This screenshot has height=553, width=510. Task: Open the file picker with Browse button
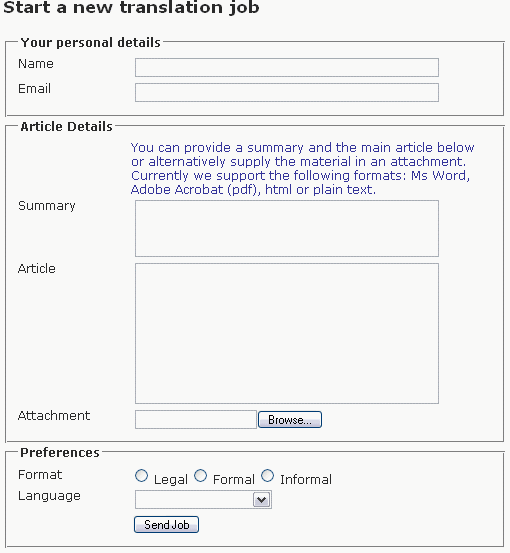(x=290, y=420)
